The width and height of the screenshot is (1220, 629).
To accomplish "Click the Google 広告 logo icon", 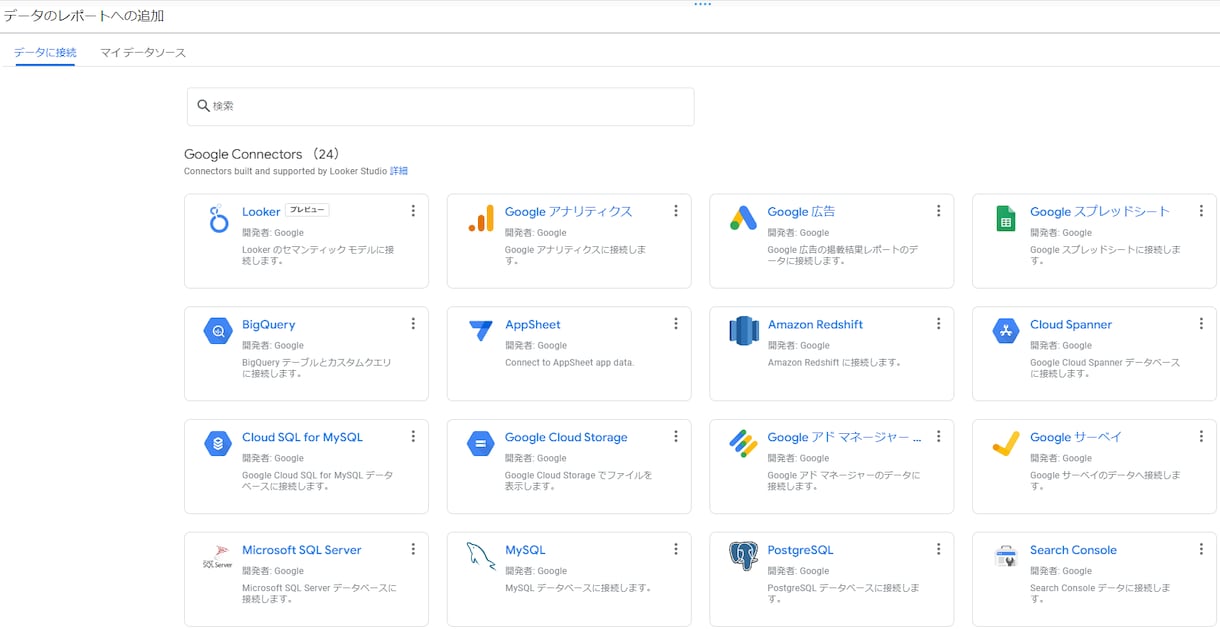I will (743, 218).
